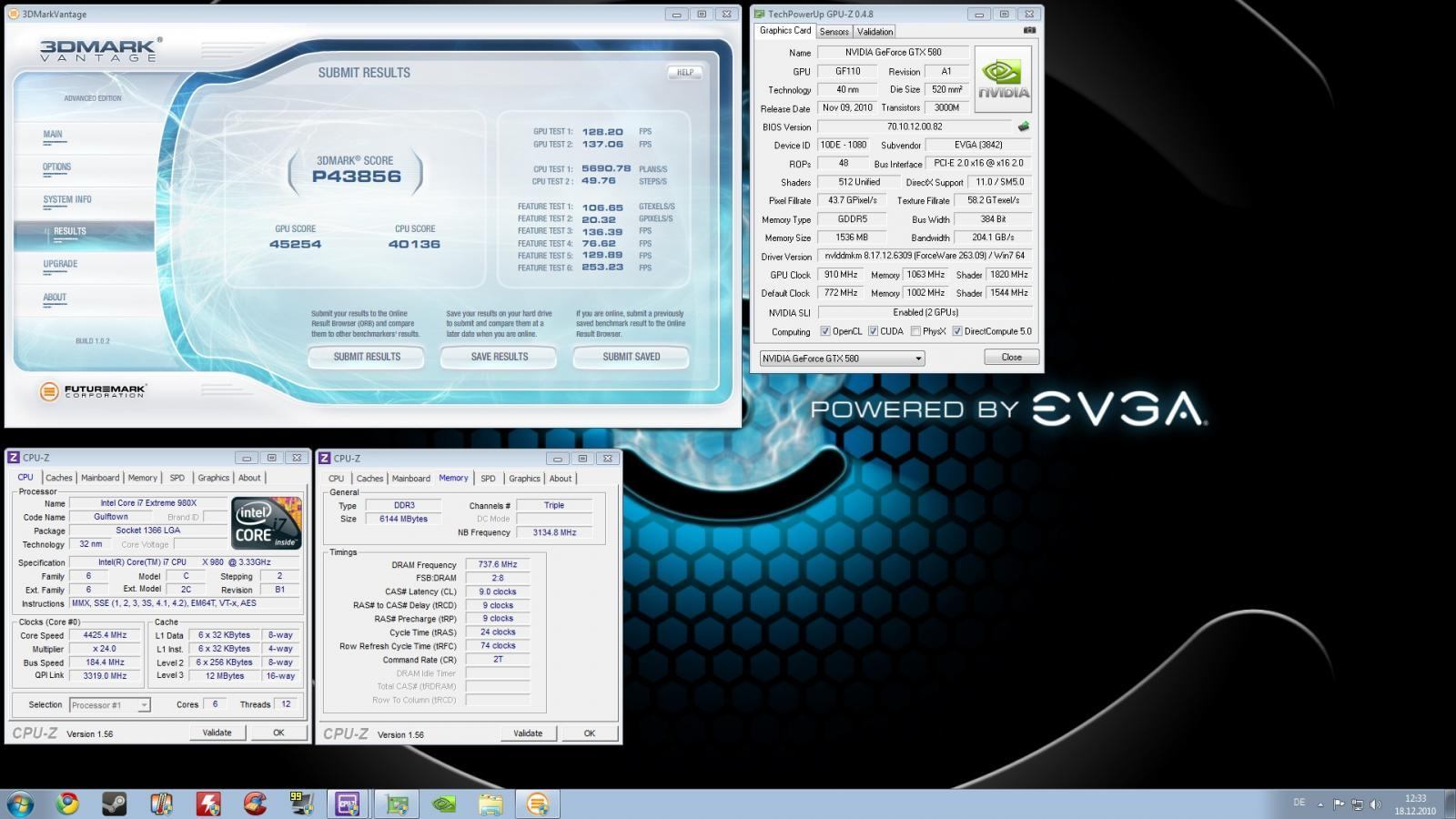Open the Action Center flag icon

(x=1339, y=804)
